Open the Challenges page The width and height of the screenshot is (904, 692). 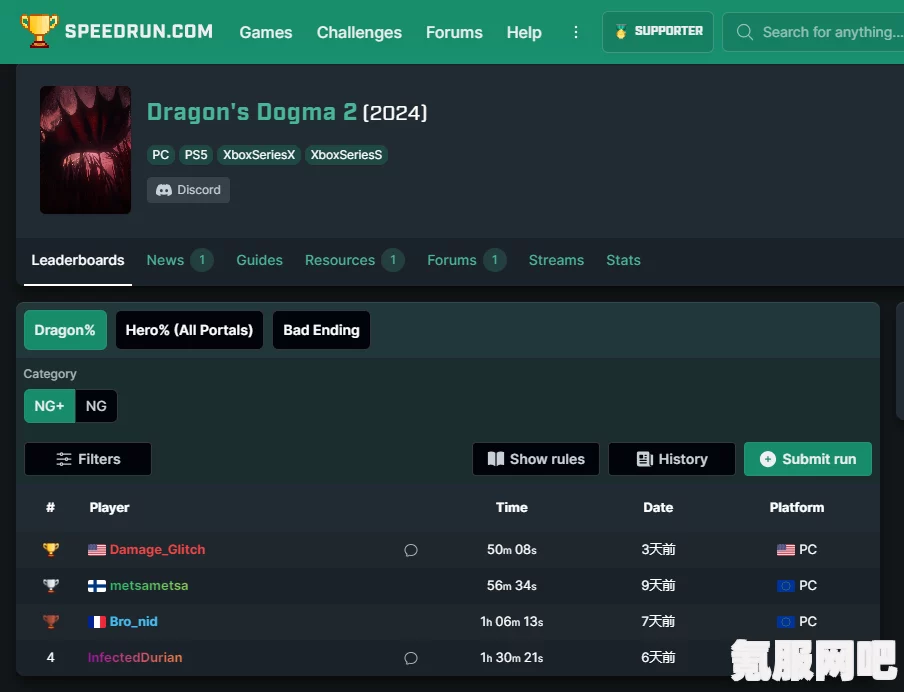[x=359, y=32]
